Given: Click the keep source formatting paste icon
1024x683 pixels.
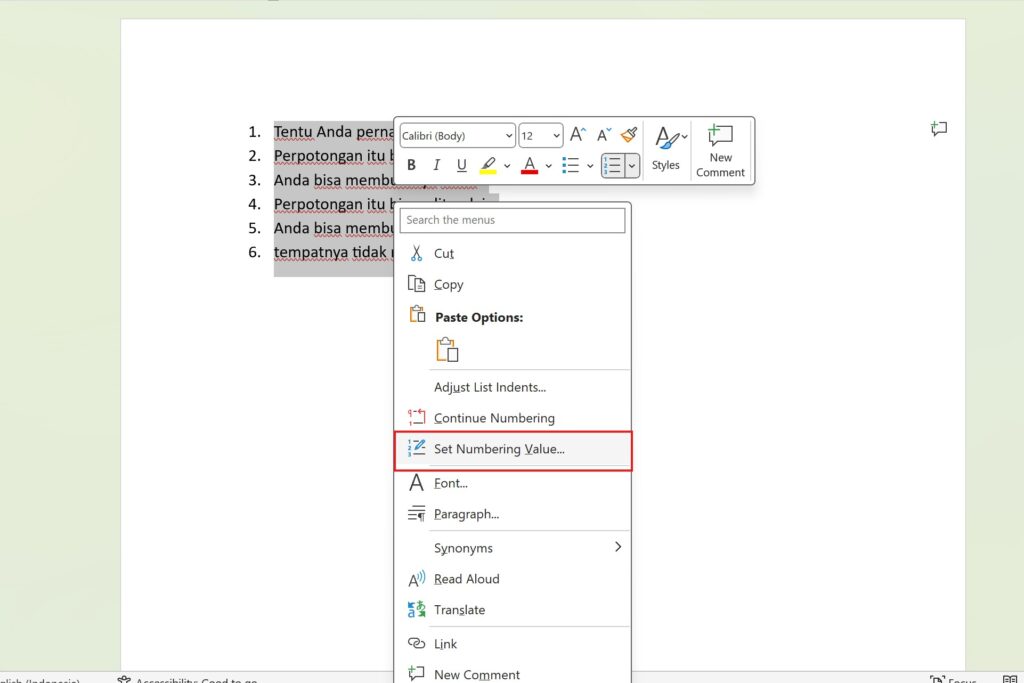Looking at the screenshot, I should pyautogui.click(x=447, y=350).
